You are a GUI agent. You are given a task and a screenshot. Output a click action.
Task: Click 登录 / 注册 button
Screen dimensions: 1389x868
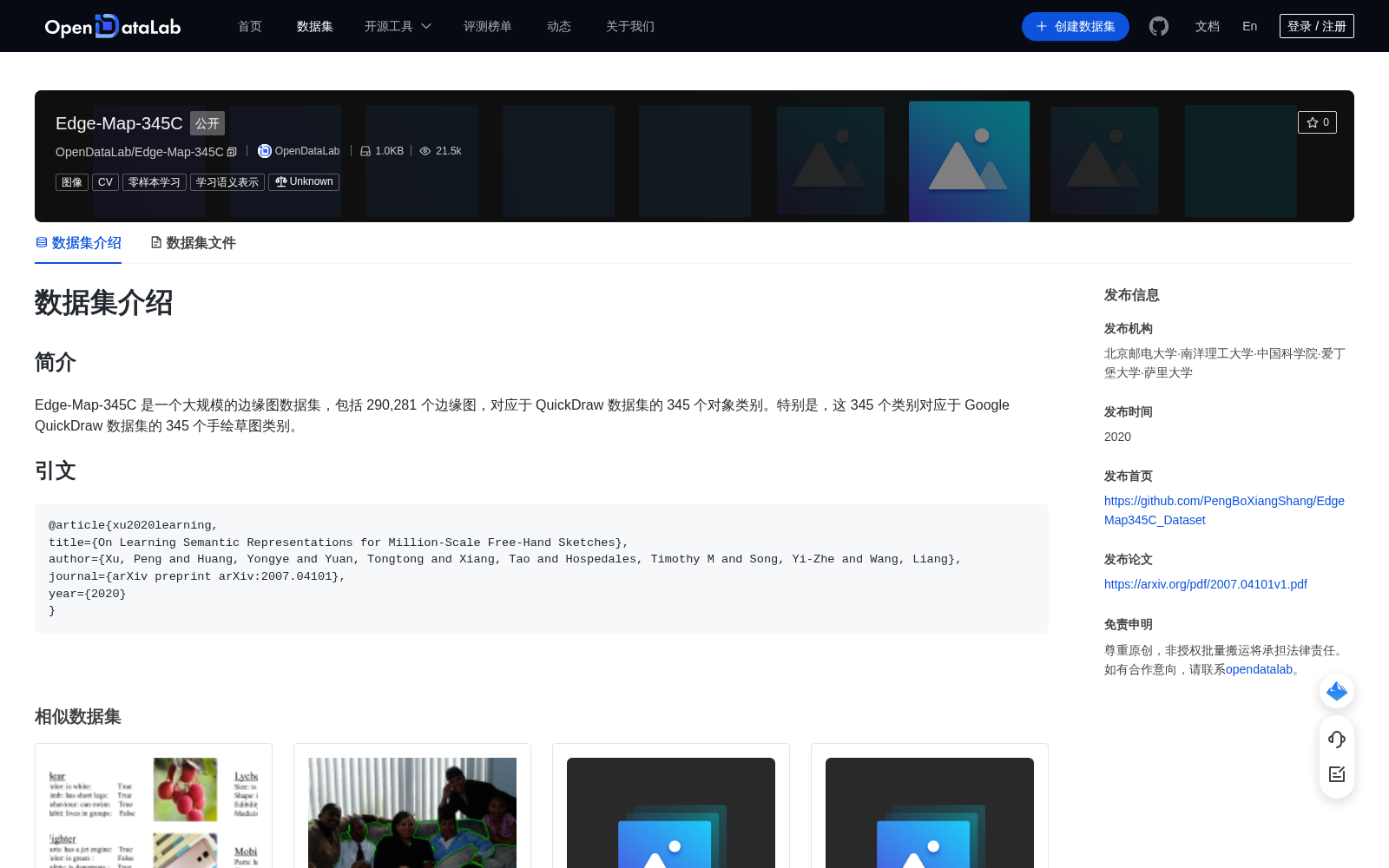click(1317, 26)
